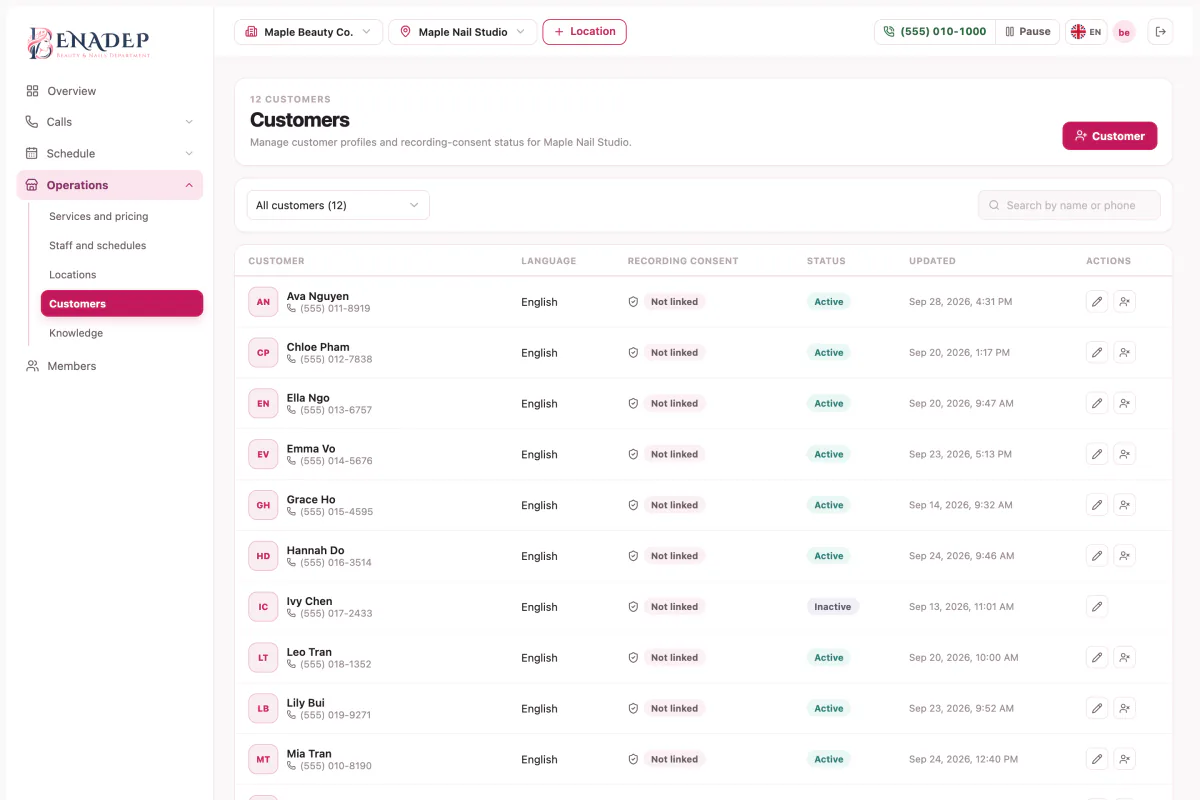This screenshot has width=1200, height=800.
Task: Go to the Members page
Action: pyautogui.click(x=110, y=366)
